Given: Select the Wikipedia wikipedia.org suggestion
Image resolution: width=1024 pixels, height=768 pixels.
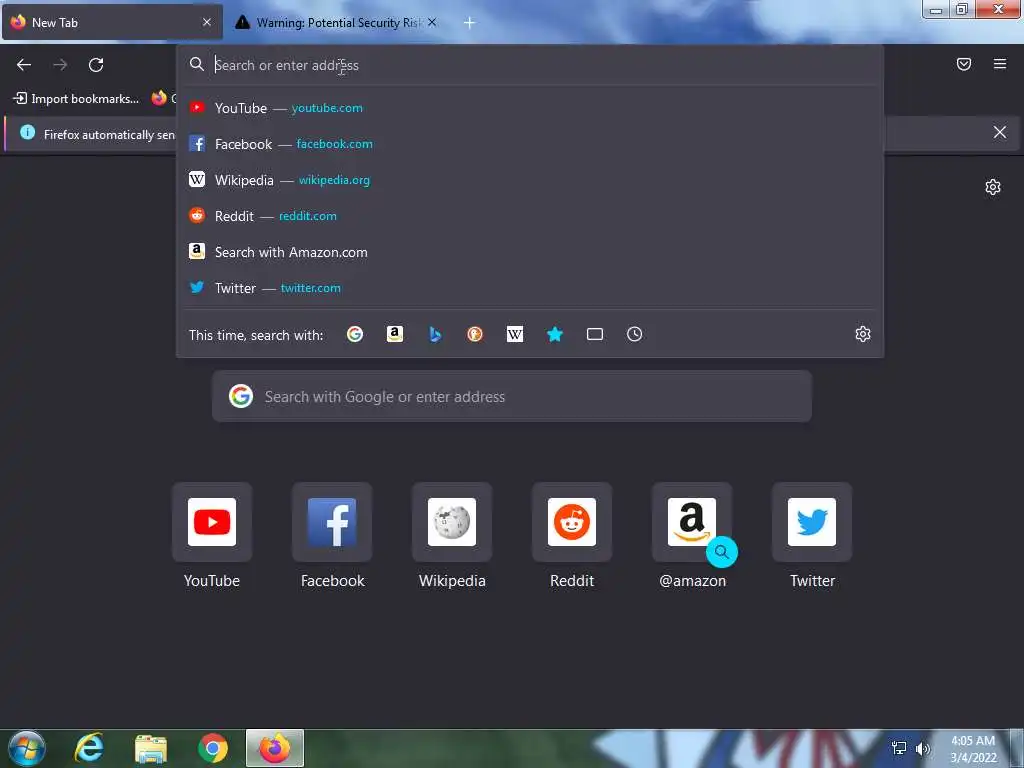Looking at the screenshot, I should coord(530,180).
